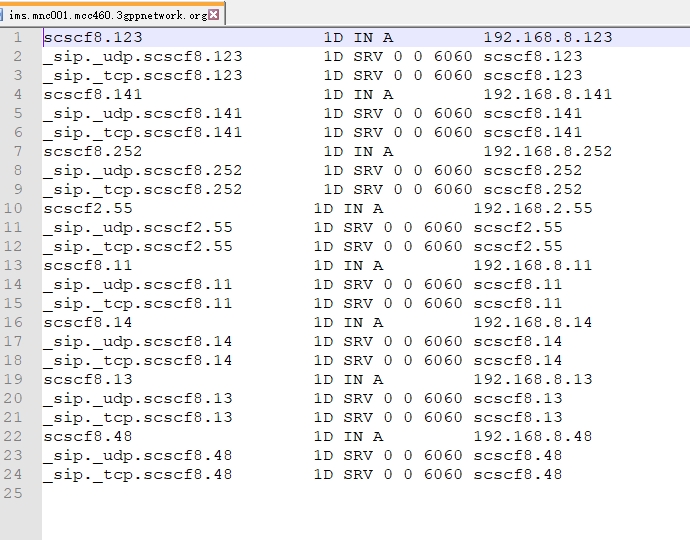Click port 6060 on line 2
The height and width of the screenshot is (540, 690).
pyautogui.click(x=453, y=57)
